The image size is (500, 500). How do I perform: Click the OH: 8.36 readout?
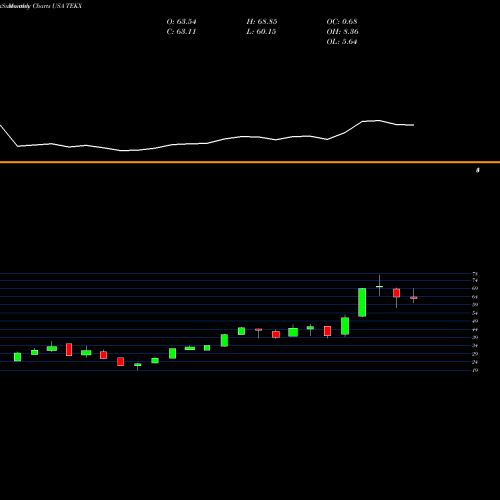342,32
